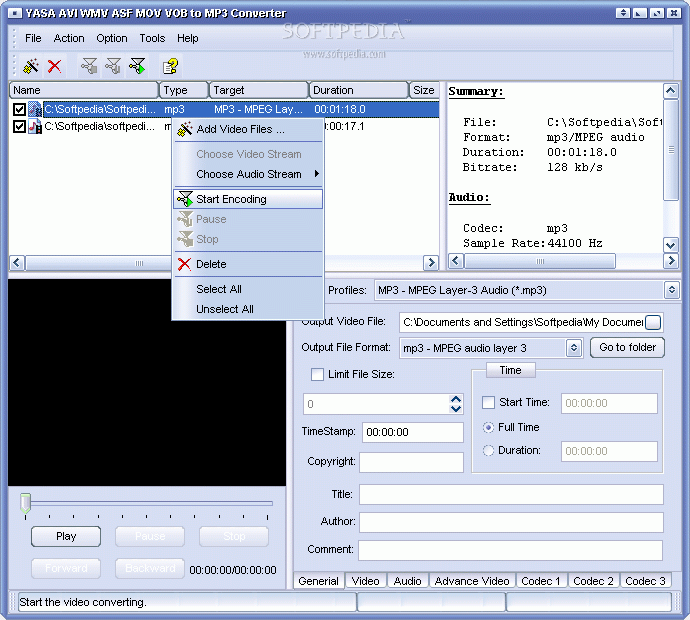Click the Size column header
The height and width of the screenshot is (620, 690).
[x=424, y=90]
